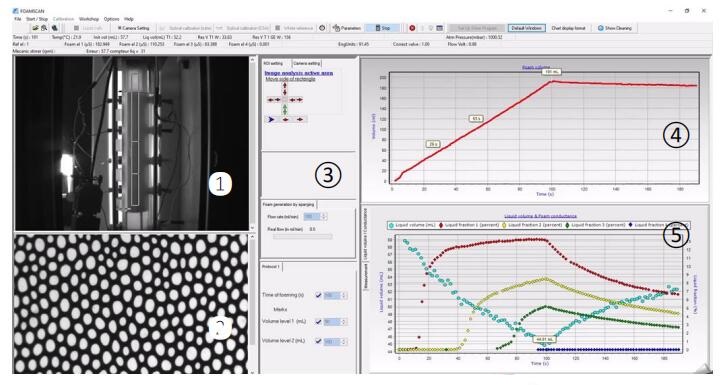Viewport: 725px width, 385px height.
Task: Click the Default Windows button
Action: point(527,28)
